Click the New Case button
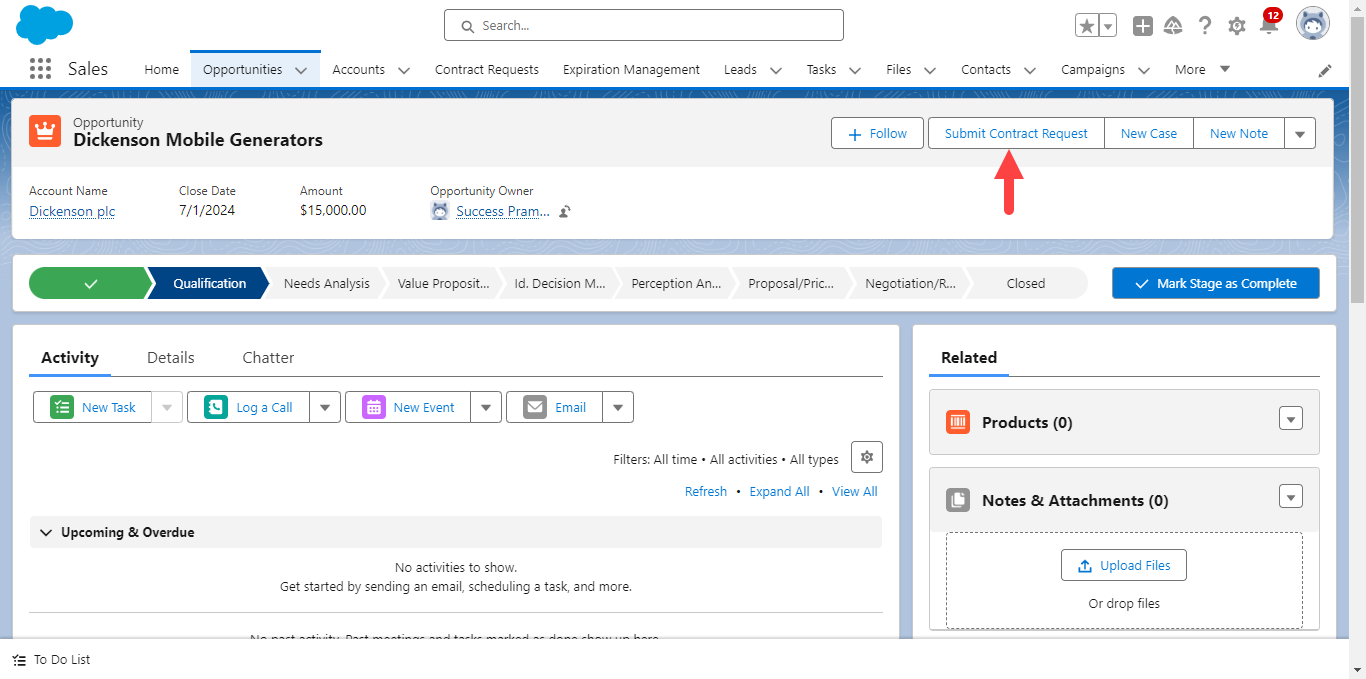The image size is (1366, 679). pyautogui.click(x=1149, y=133)
